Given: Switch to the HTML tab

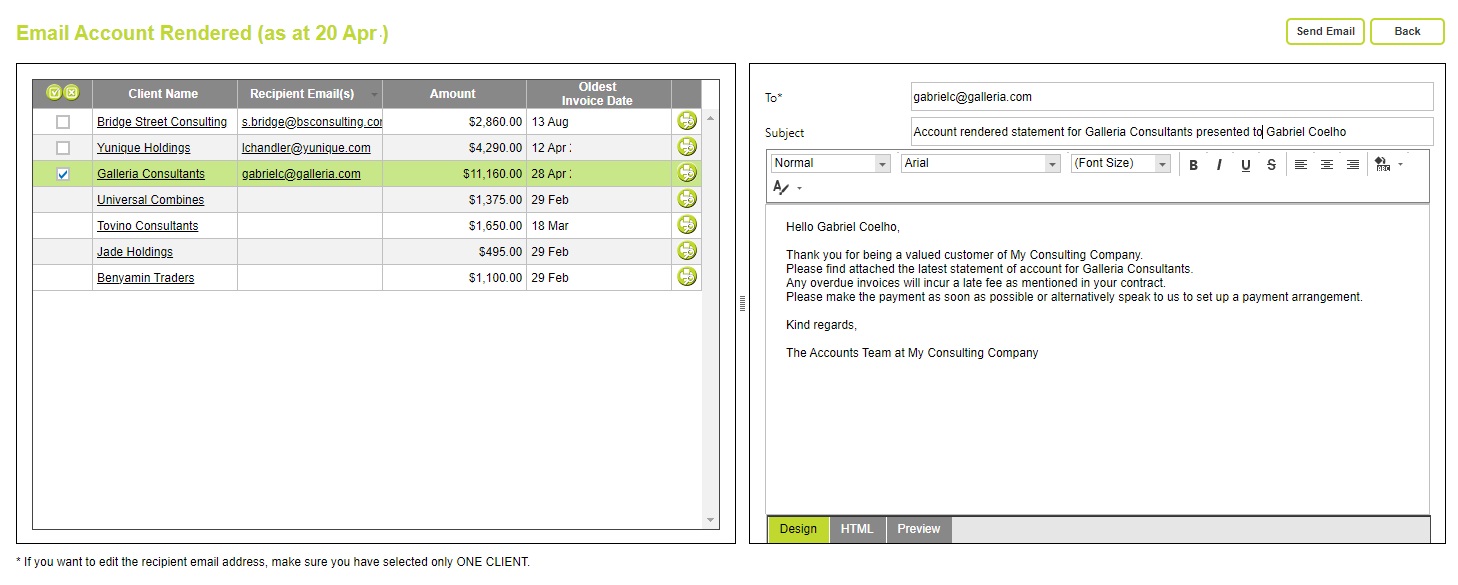Looking at the screenshot, I should click(x=857, y=529).
